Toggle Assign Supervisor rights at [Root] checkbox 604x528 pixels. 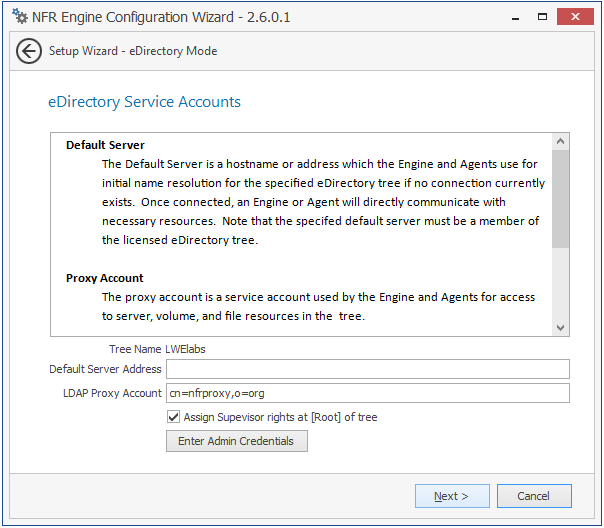[x=174, y=417]
